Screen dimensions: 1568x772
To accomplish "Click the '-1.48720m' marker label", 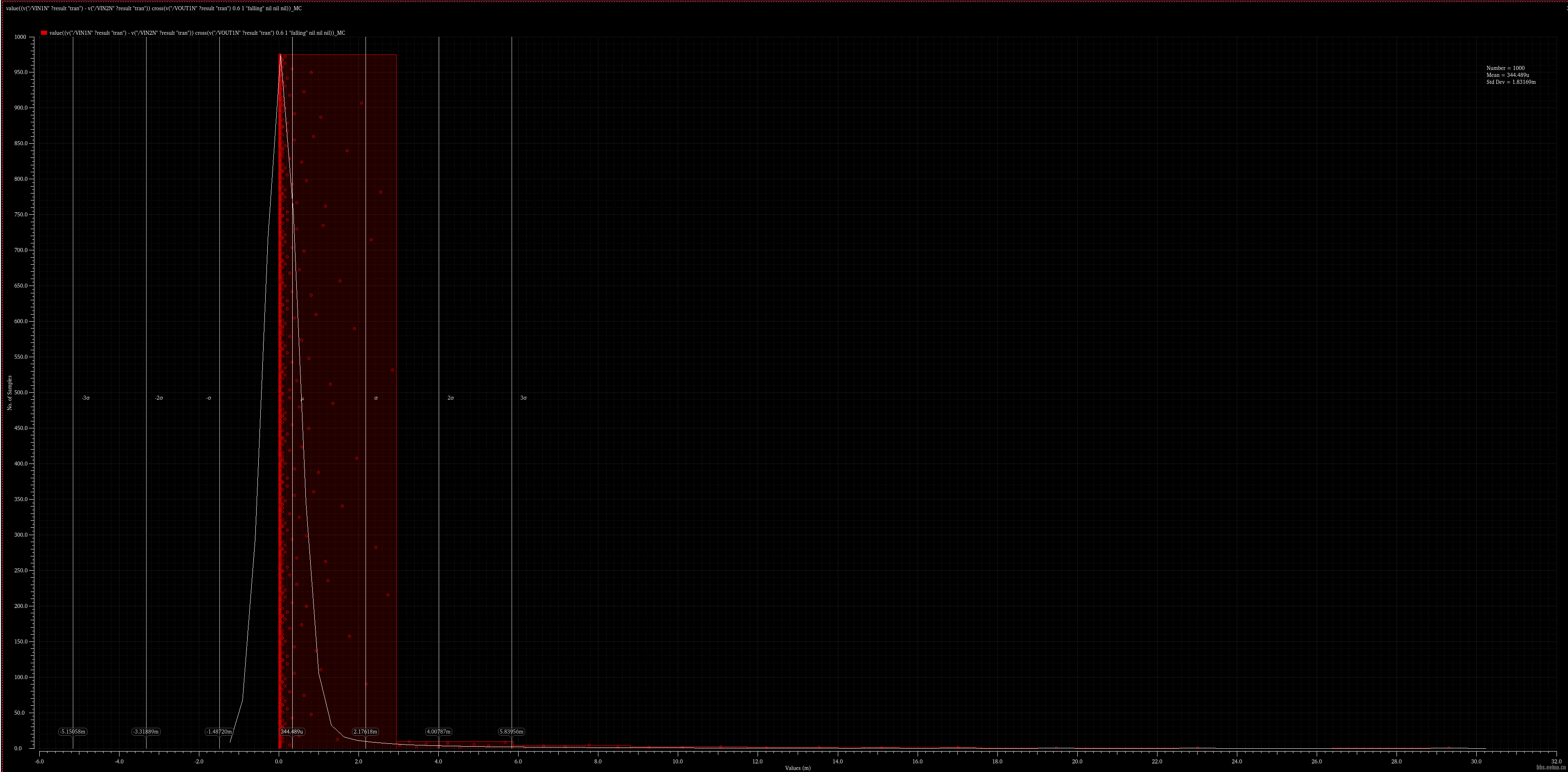I will click(x=219, y=731).
